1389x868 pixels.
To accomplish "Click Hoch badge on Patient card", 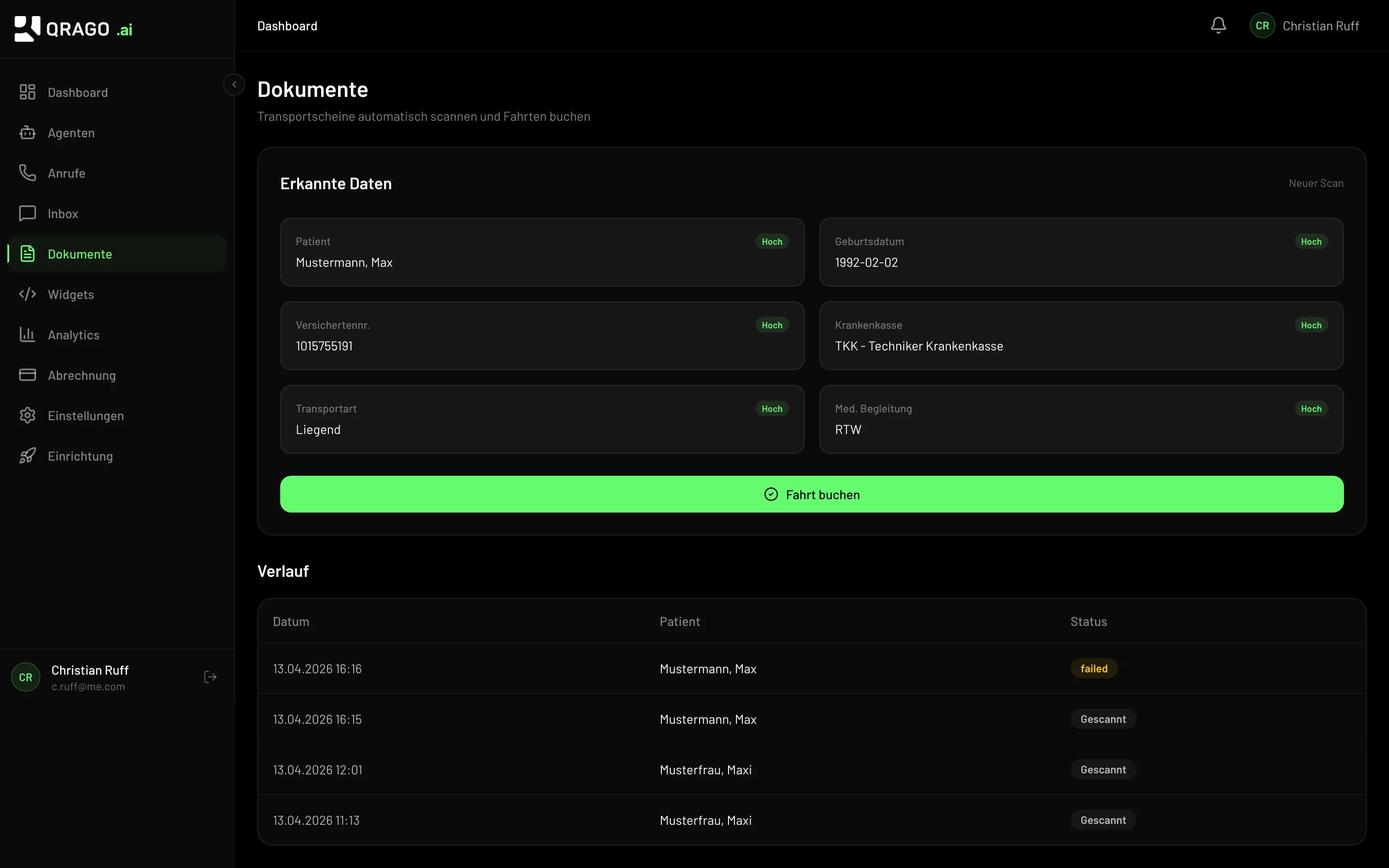I will pyautogui.click(x=772, y=242).
